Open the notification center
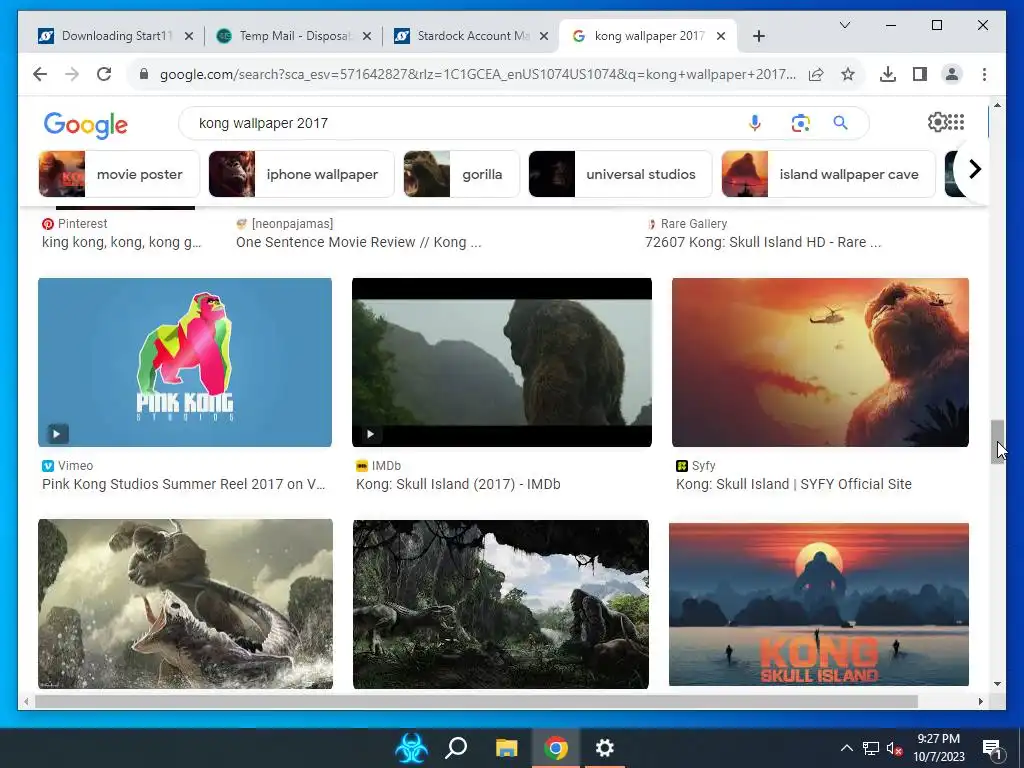Image resolution: width=1024 pixels, height=768 pixels. coord(992,748)
